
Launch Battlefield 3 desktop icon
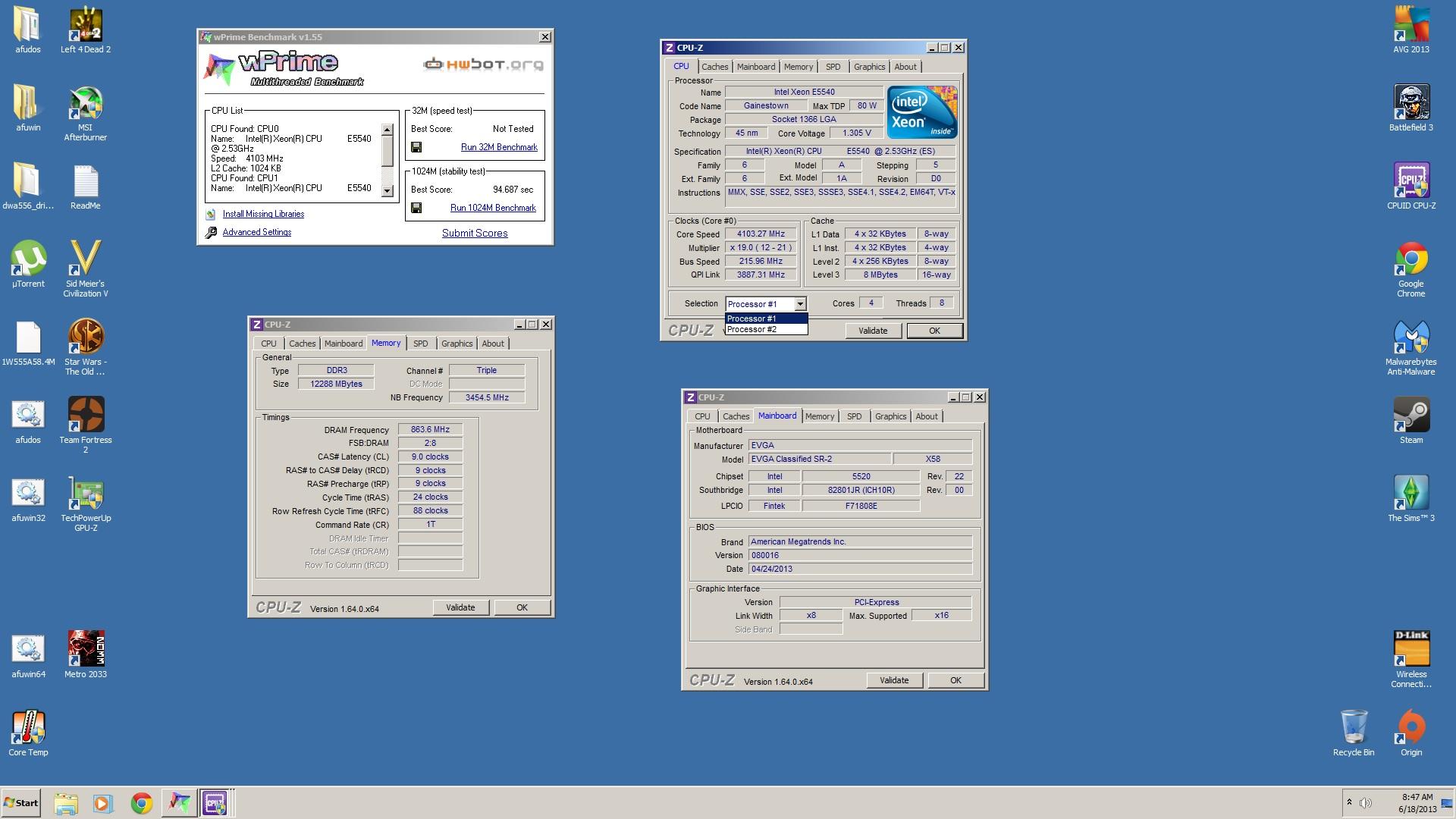[x=1411, y=108]
